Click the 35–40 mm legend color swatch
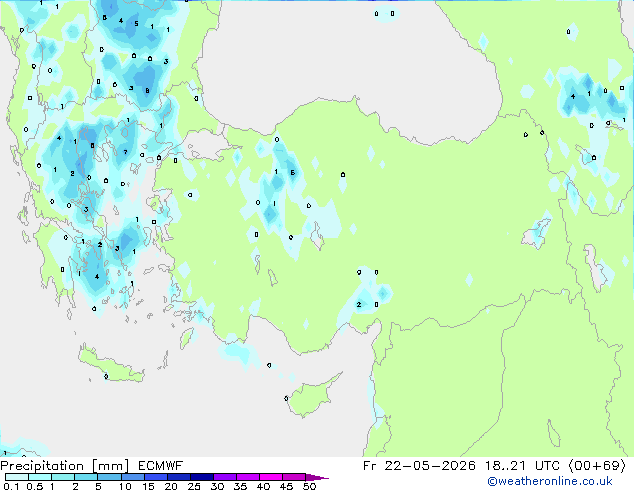 247,477
